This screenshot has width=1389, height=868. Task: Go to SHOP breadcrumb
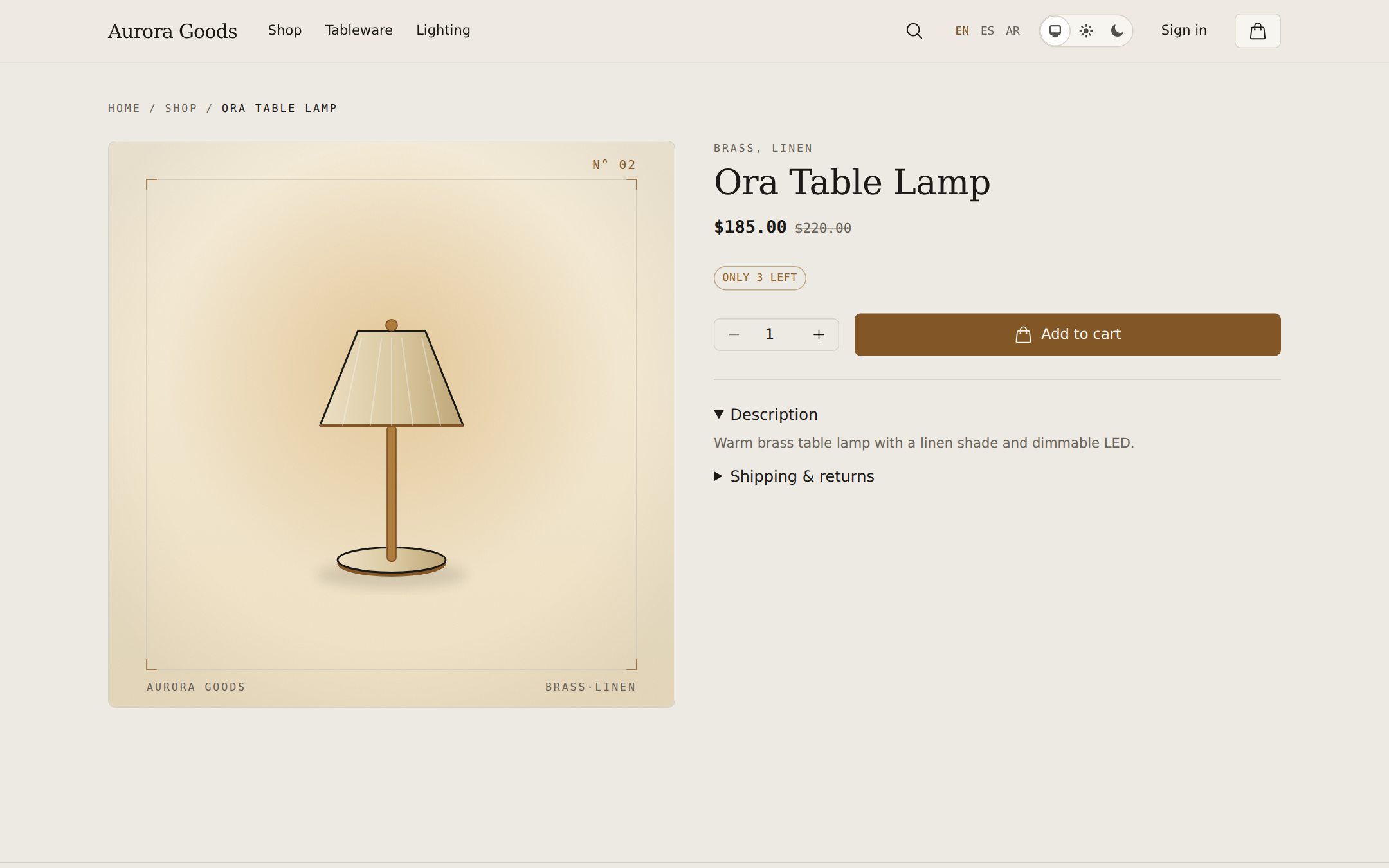181,108
